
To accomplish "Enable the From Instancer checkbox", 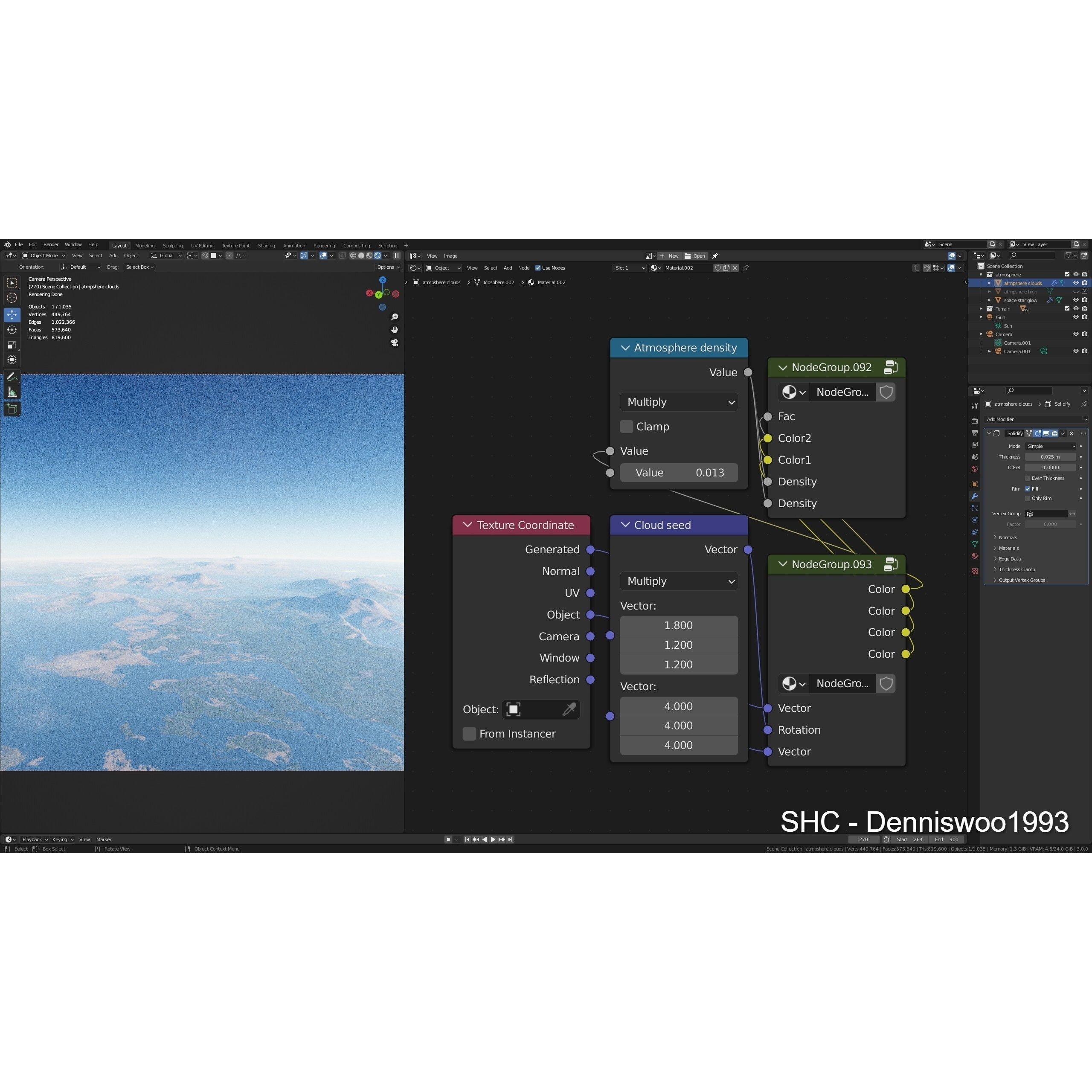I will pos(469,734).
